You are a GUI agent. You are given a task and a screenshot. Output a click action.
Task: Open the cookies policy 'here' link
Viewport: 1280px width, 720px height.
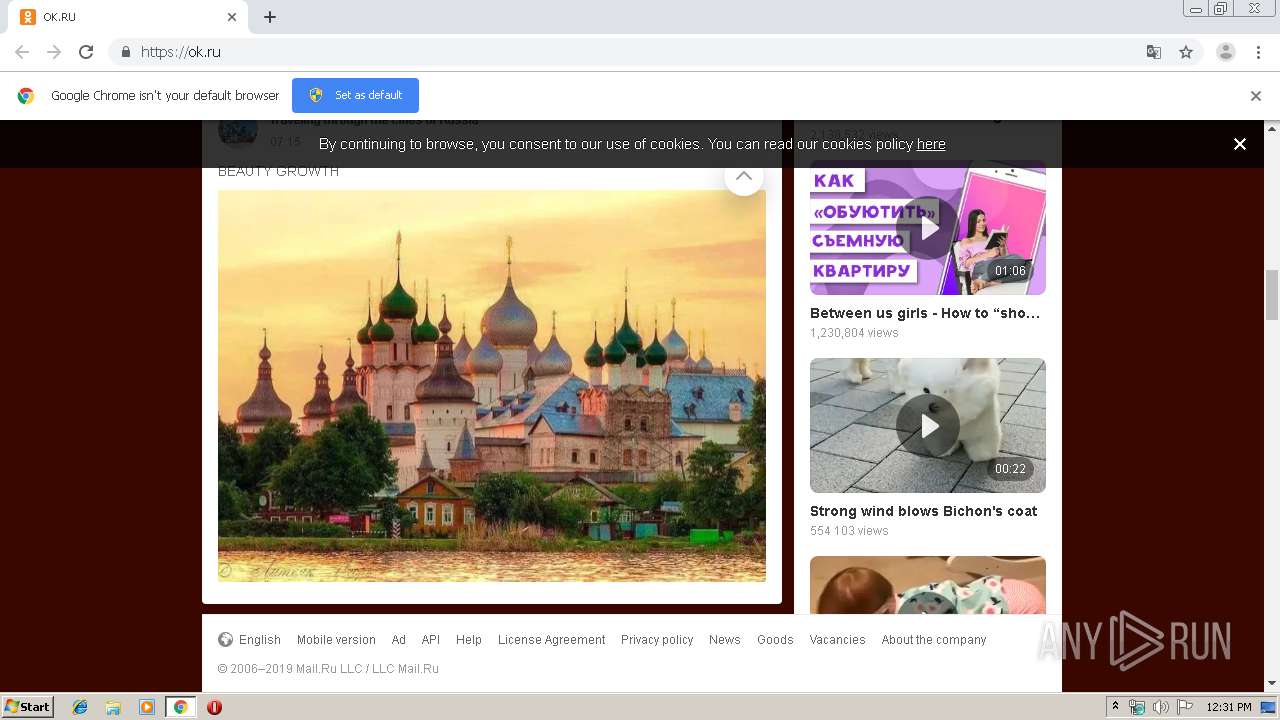(x=931, y=144)
